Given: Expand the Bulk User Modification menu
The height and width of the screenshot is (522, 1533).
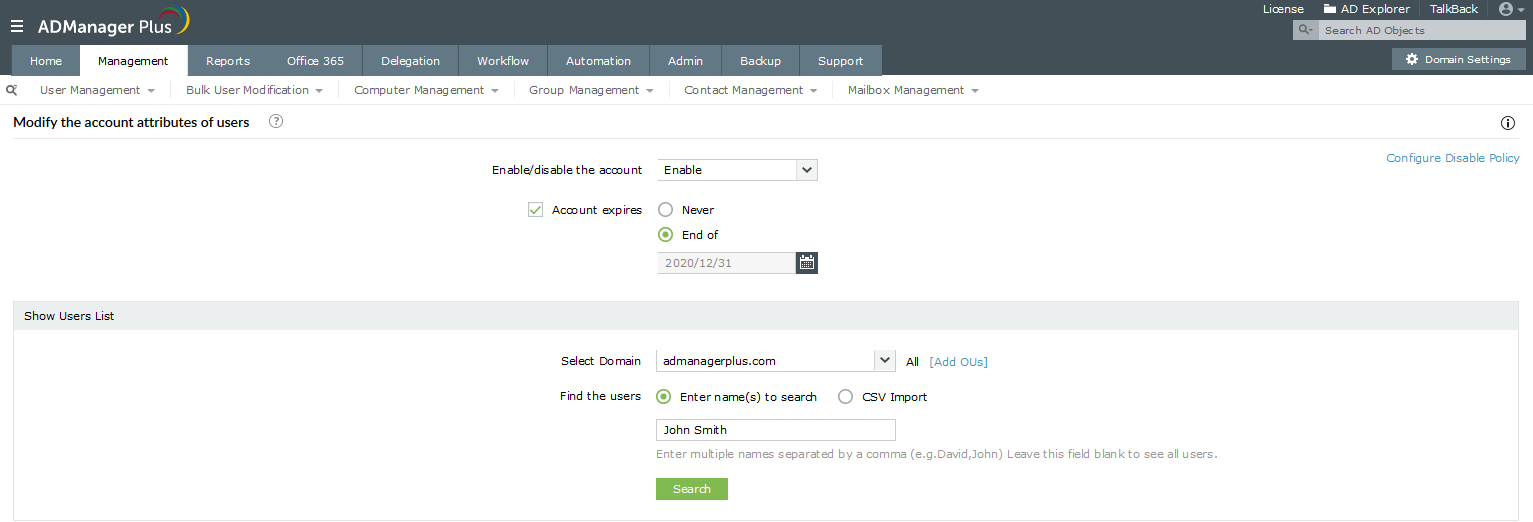Looking at the screenshot, I should [x=254, y=90].
